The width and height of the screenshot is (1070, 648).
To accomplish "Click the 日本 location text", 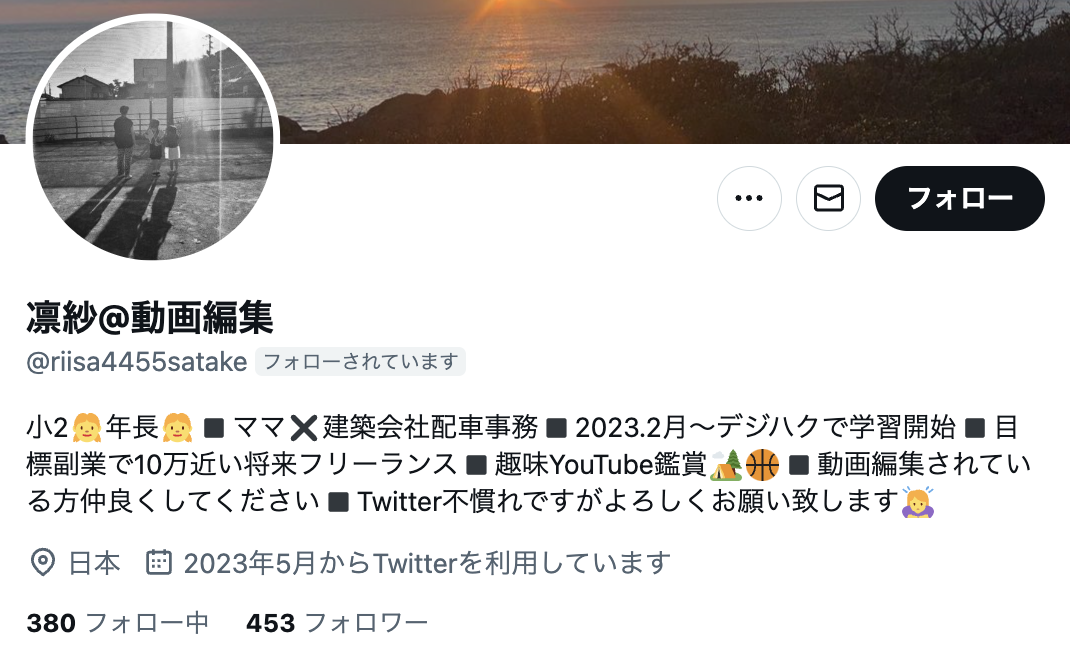I will tap(95, 563).
